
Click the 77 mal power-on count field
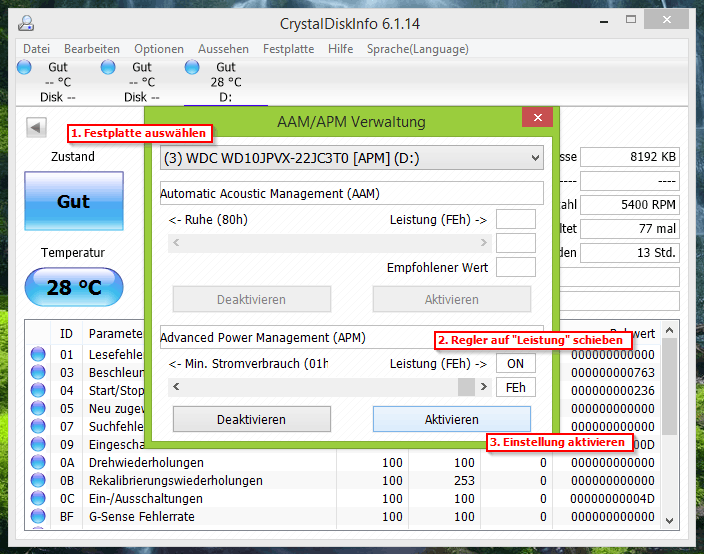(x=630, y=229)
